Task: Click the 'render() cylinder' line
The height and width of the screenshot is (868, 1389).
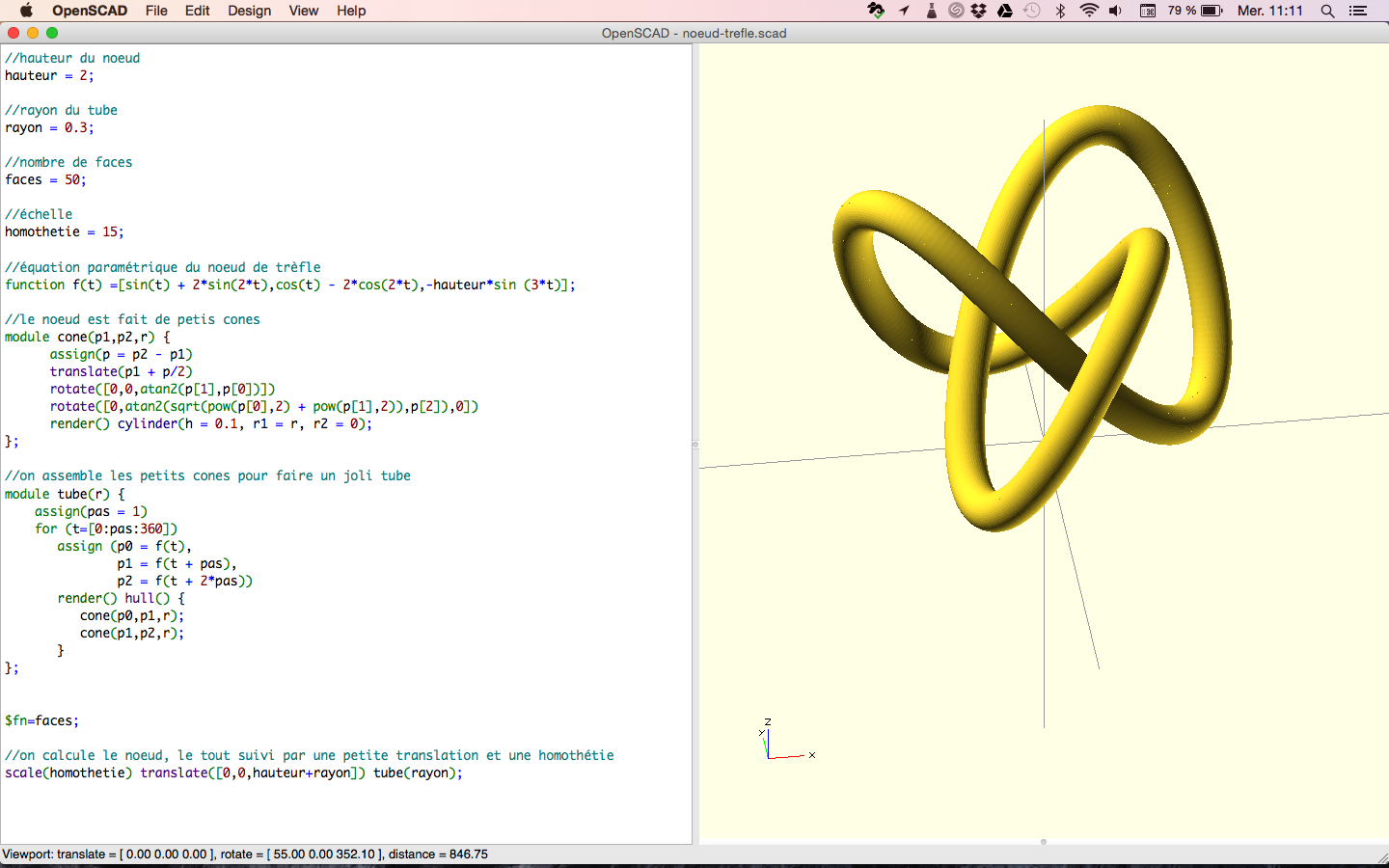Action: pos(211,423)
